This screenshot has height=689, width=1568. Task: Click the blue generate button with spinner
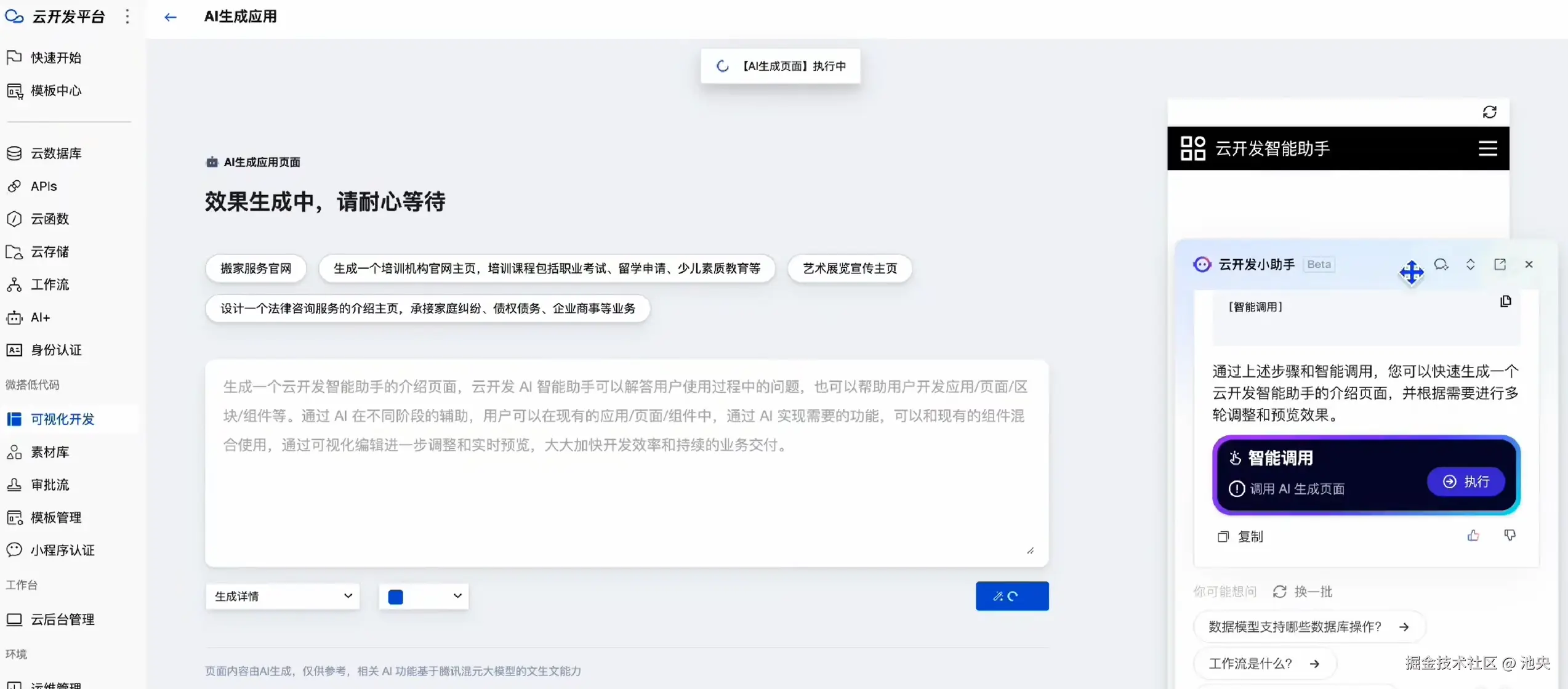pos(1011,596)
